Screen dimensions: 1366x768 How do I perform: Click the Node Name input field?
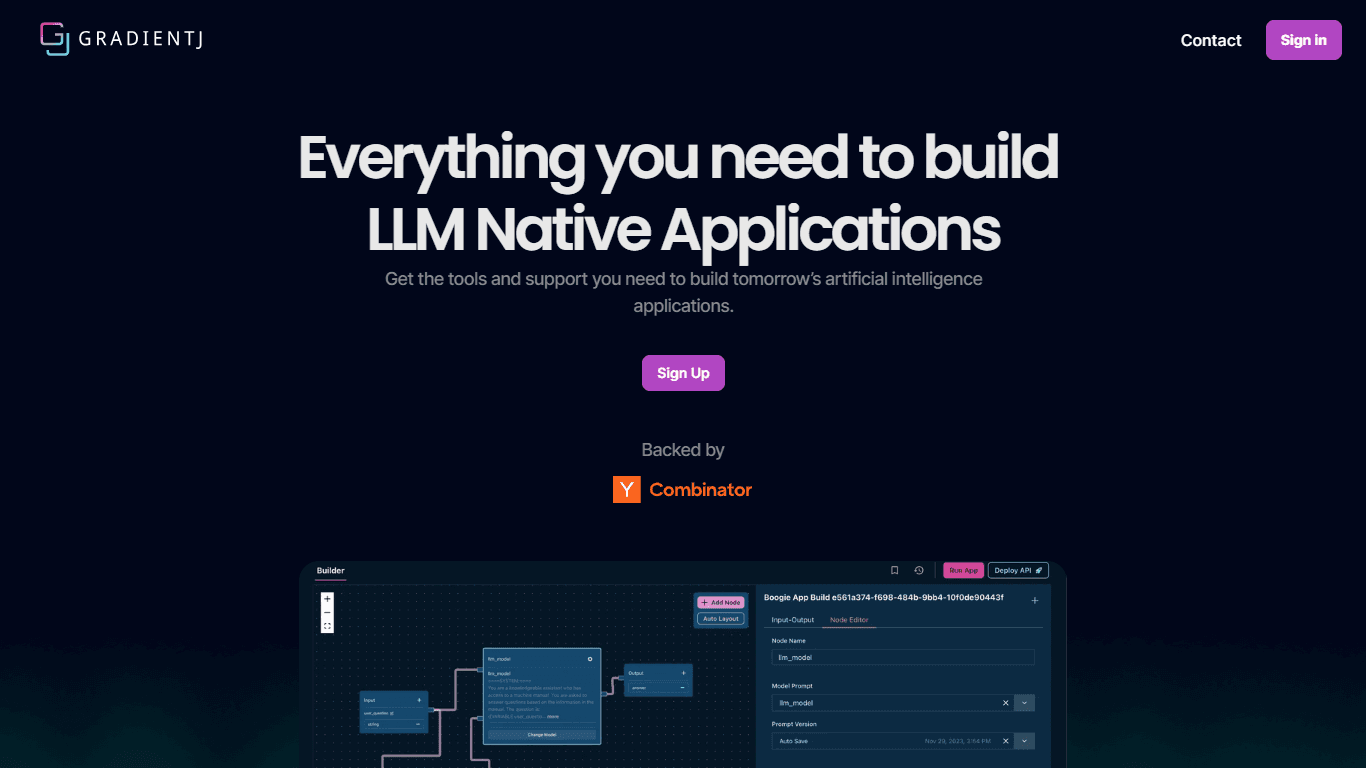(903, 658)
